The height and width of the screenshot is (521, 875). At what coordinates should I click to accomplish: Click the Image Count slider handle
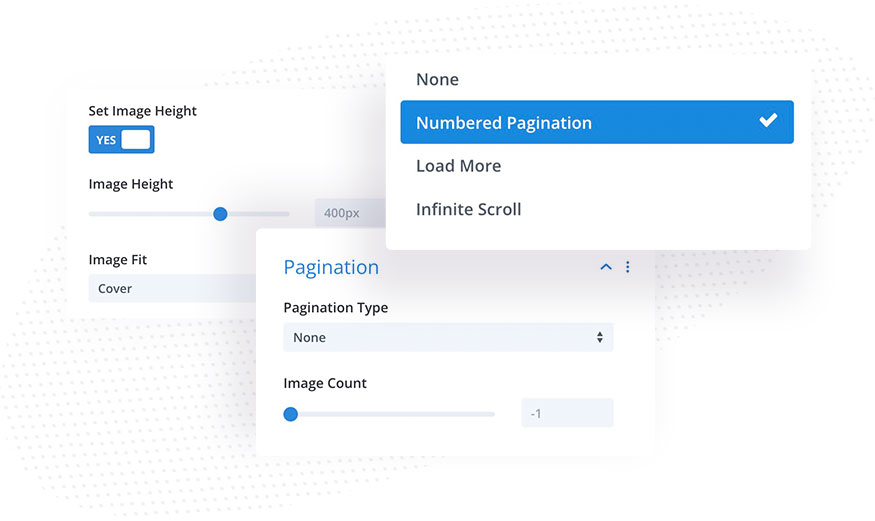click(x=291, y=414)
